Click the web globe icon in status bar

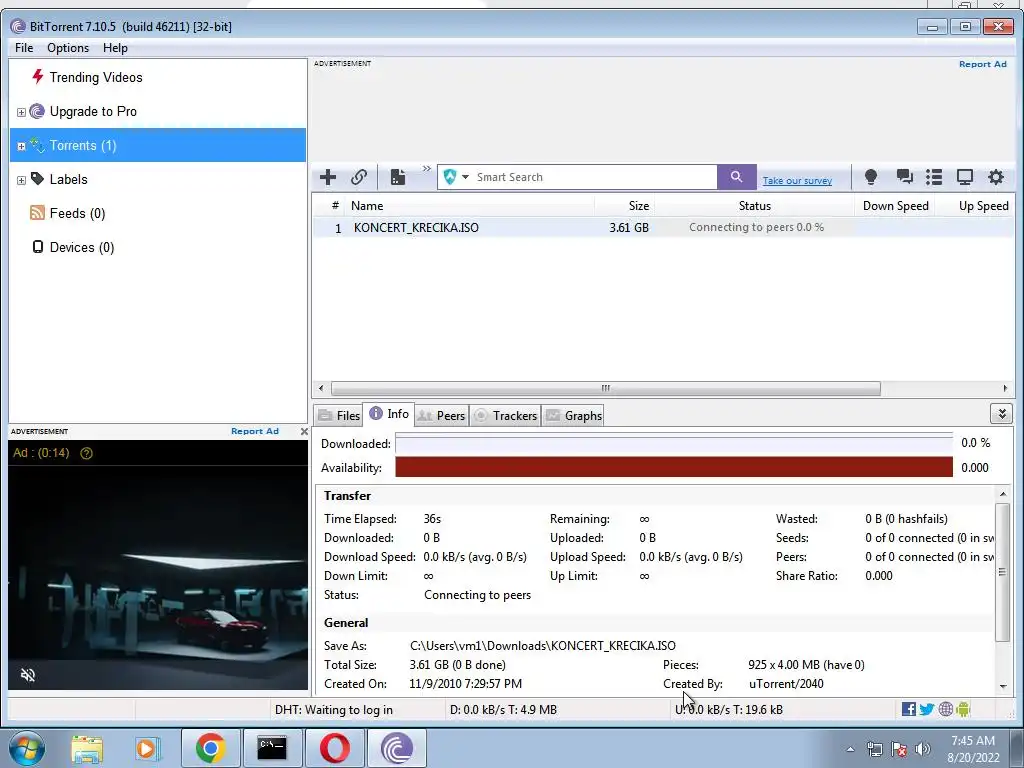coord(946,709)
